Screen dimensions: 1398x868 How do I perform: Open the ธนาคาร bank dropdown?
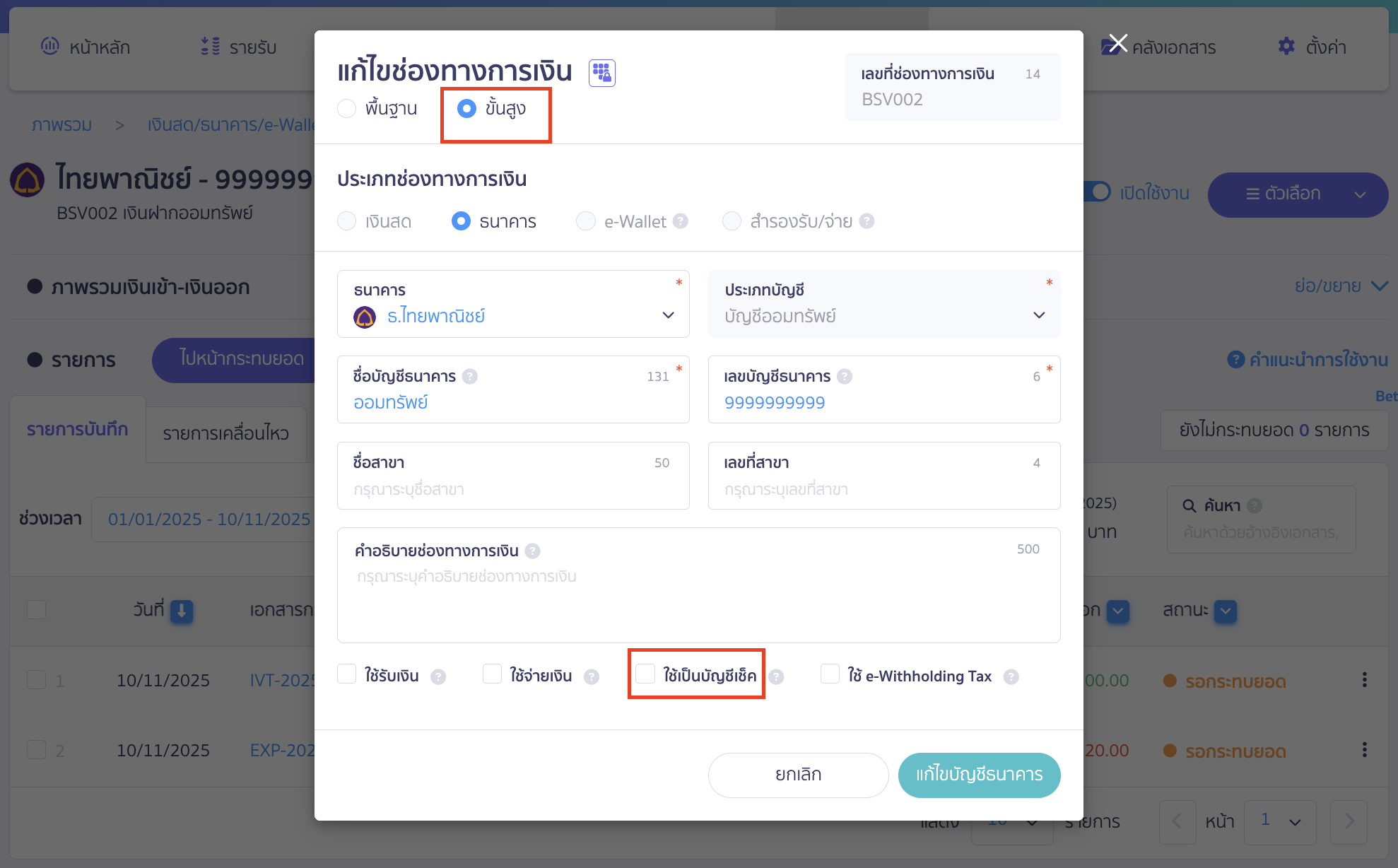coord(667,316)
